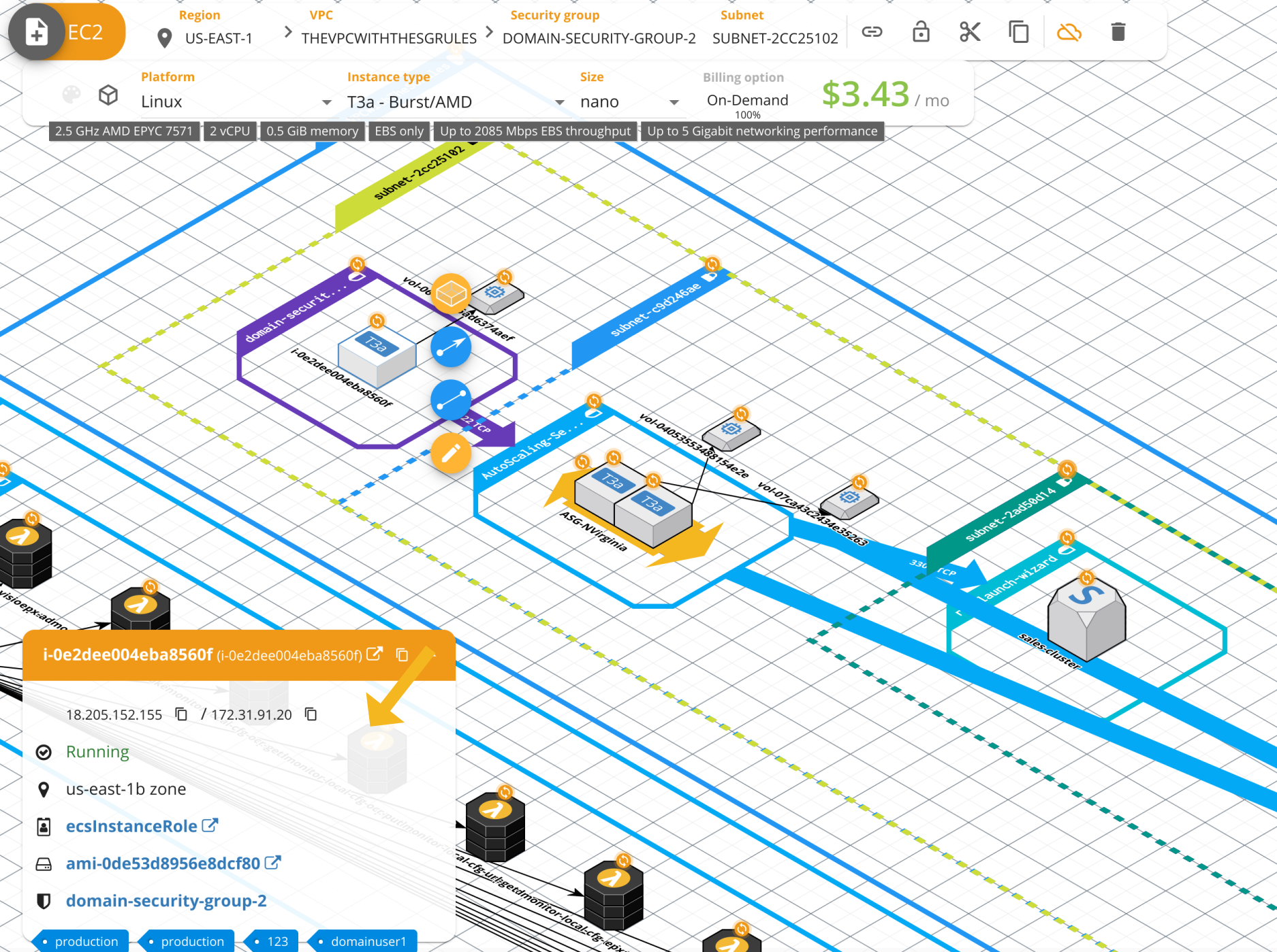Toggle the lock on the selected instance
1277x952 pixels.
coord(921,31)
